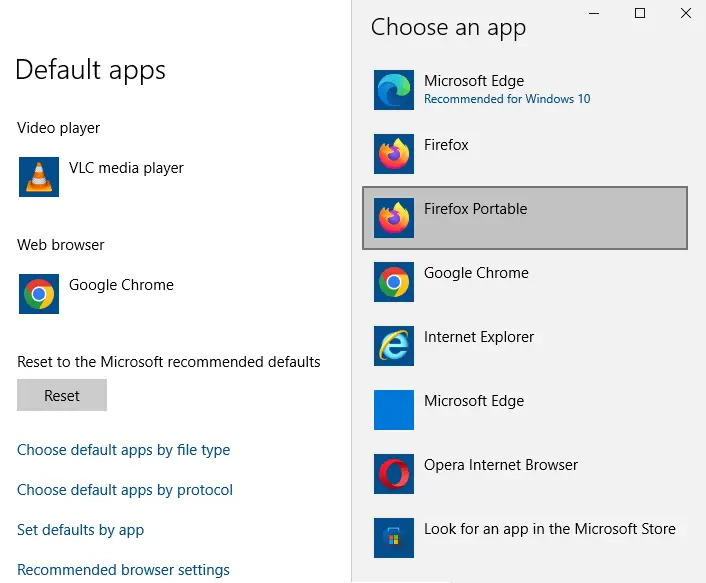Viewport: 706px width, 583px height.
Task: Choose the Opera Internet Browser icon
Action: coord(394,474)
